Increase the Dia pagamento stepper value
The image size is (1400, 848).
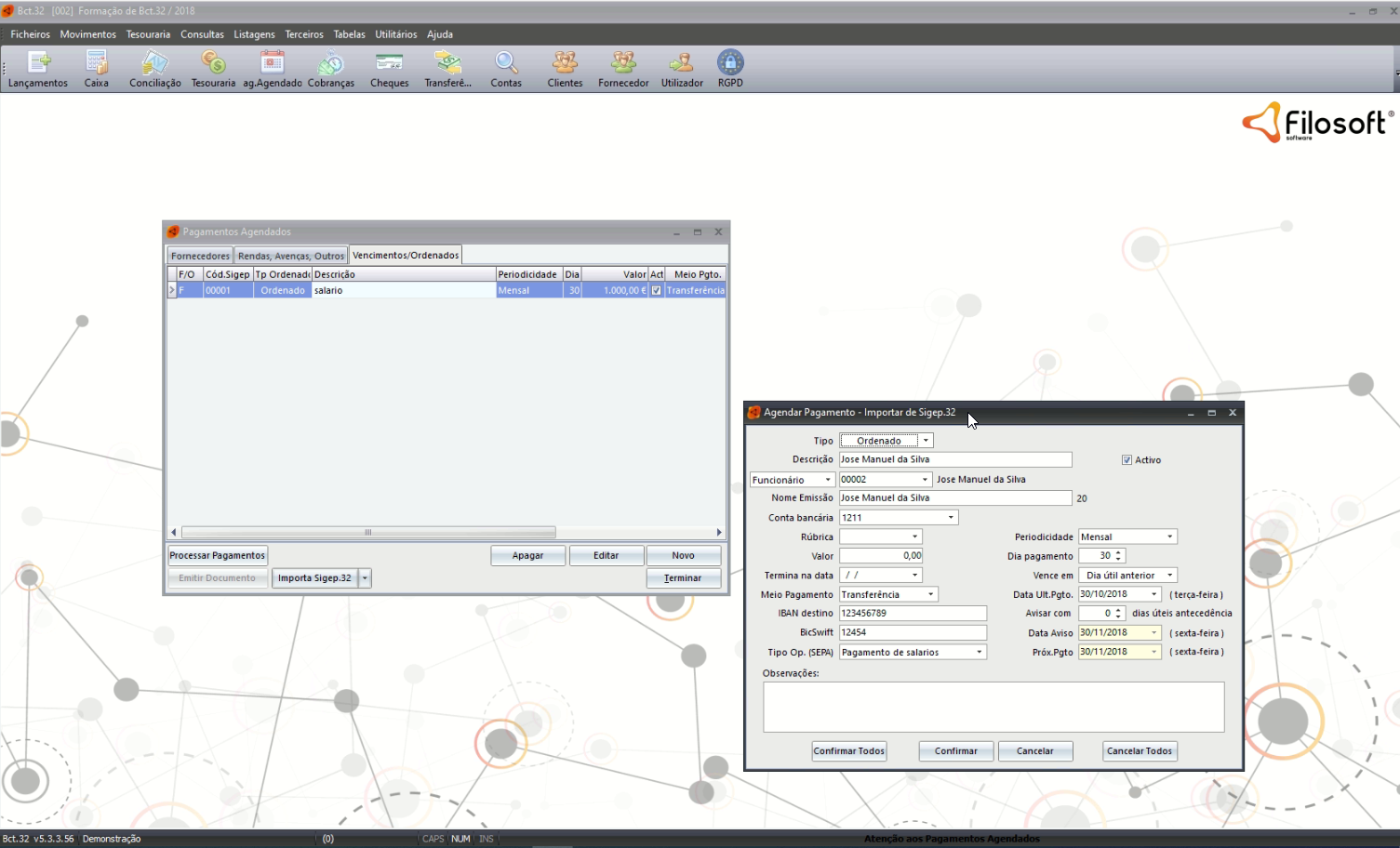click(1118, 552)
